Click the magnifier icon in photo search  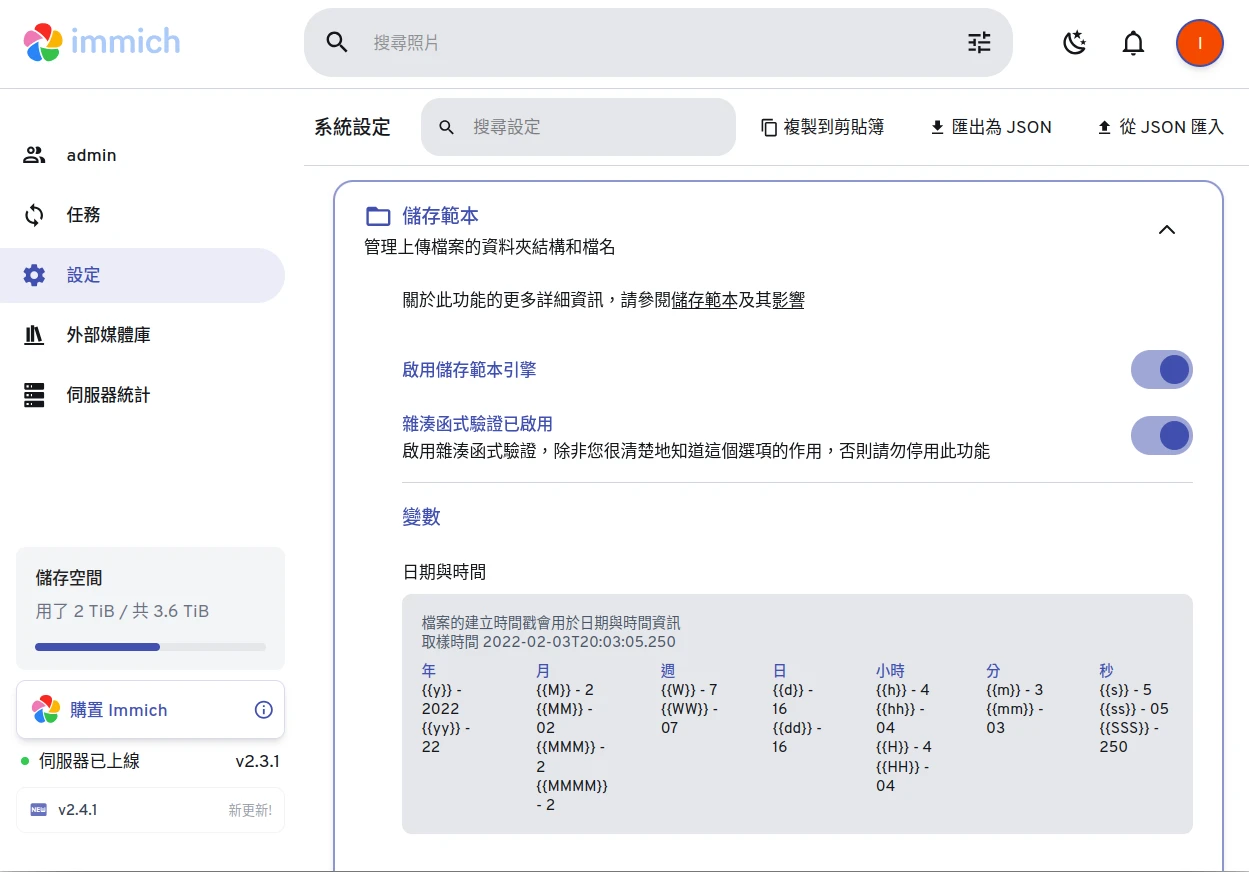[337, 42]
